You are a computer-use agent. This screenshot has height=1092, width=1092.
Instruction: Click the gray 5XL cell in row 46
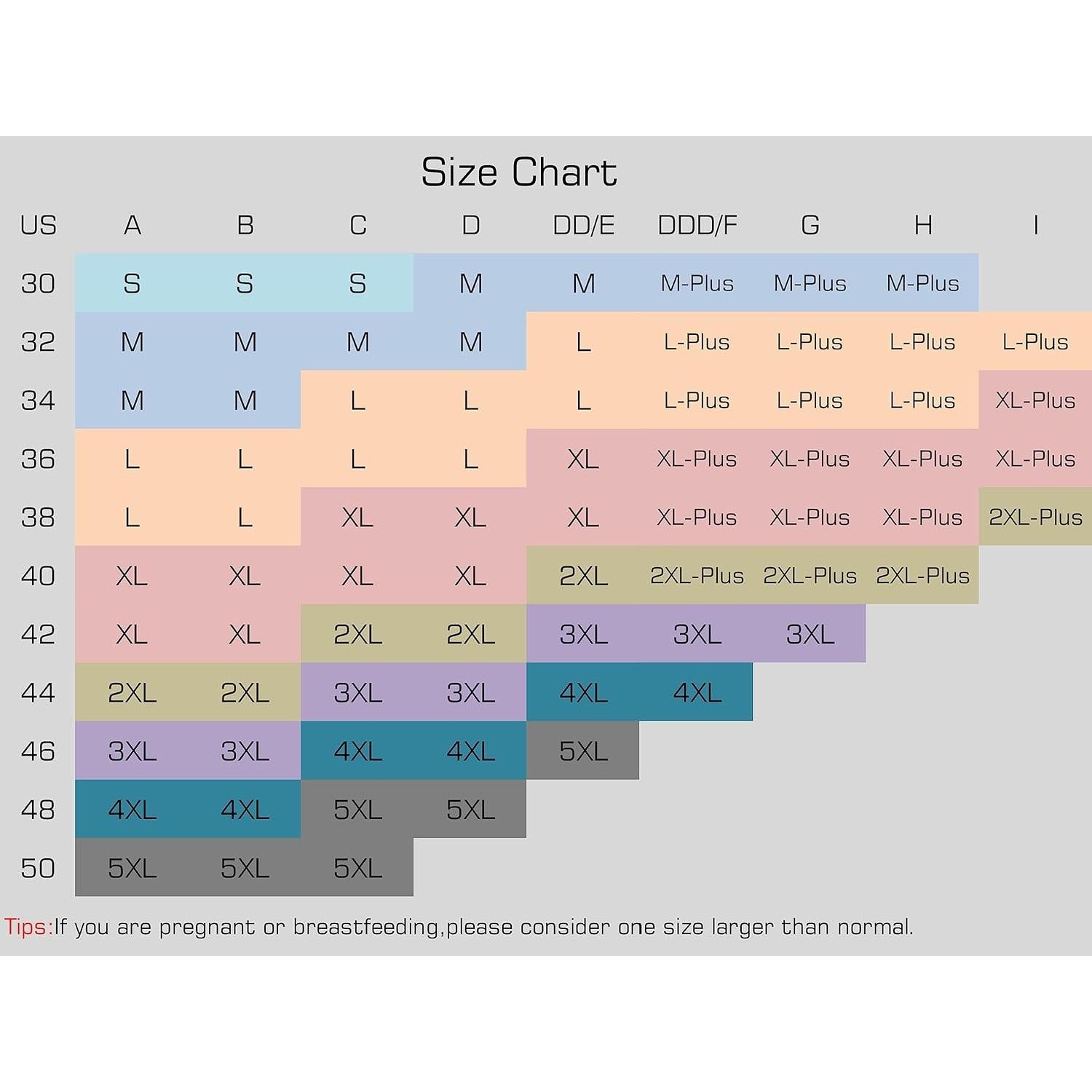point(583,751)
